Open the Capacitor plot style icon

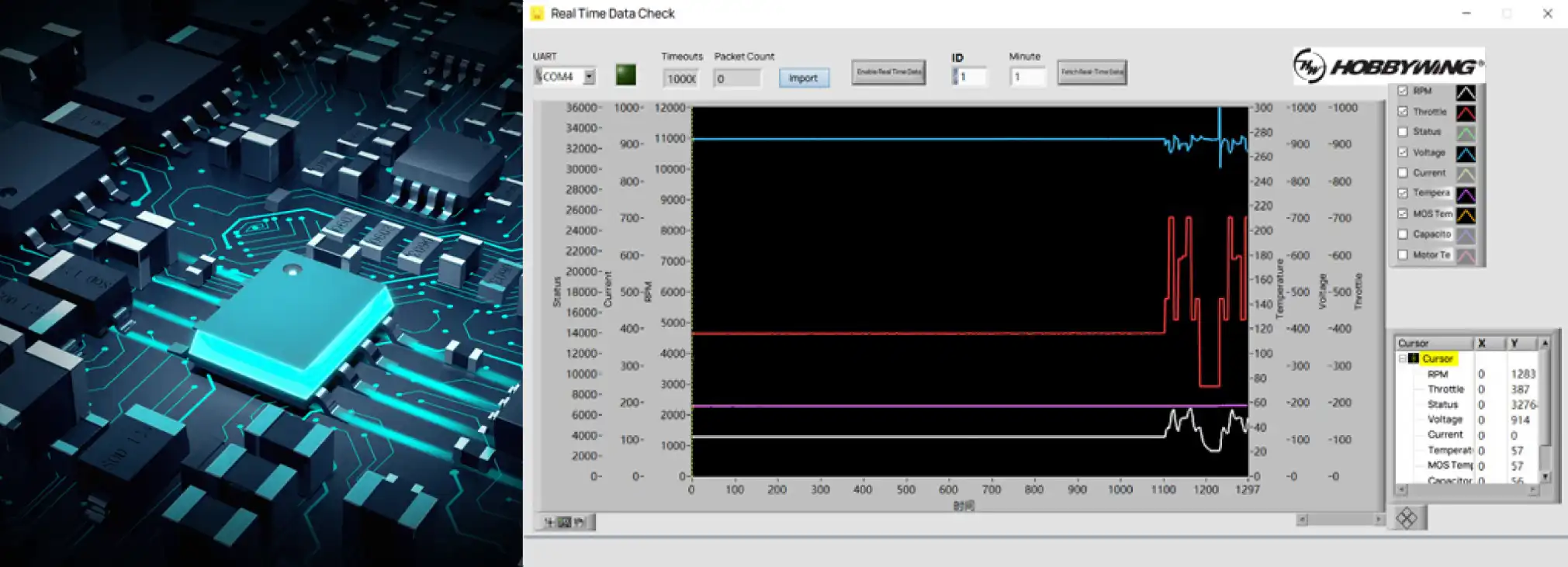[x=1465, y=235]
